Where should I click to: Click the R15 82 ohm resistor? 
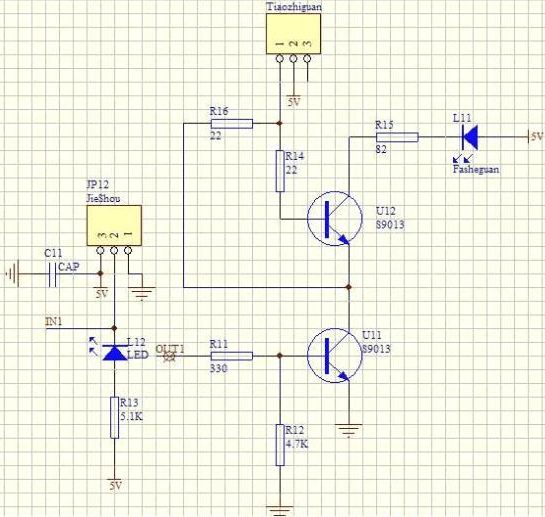pos(397,137)
